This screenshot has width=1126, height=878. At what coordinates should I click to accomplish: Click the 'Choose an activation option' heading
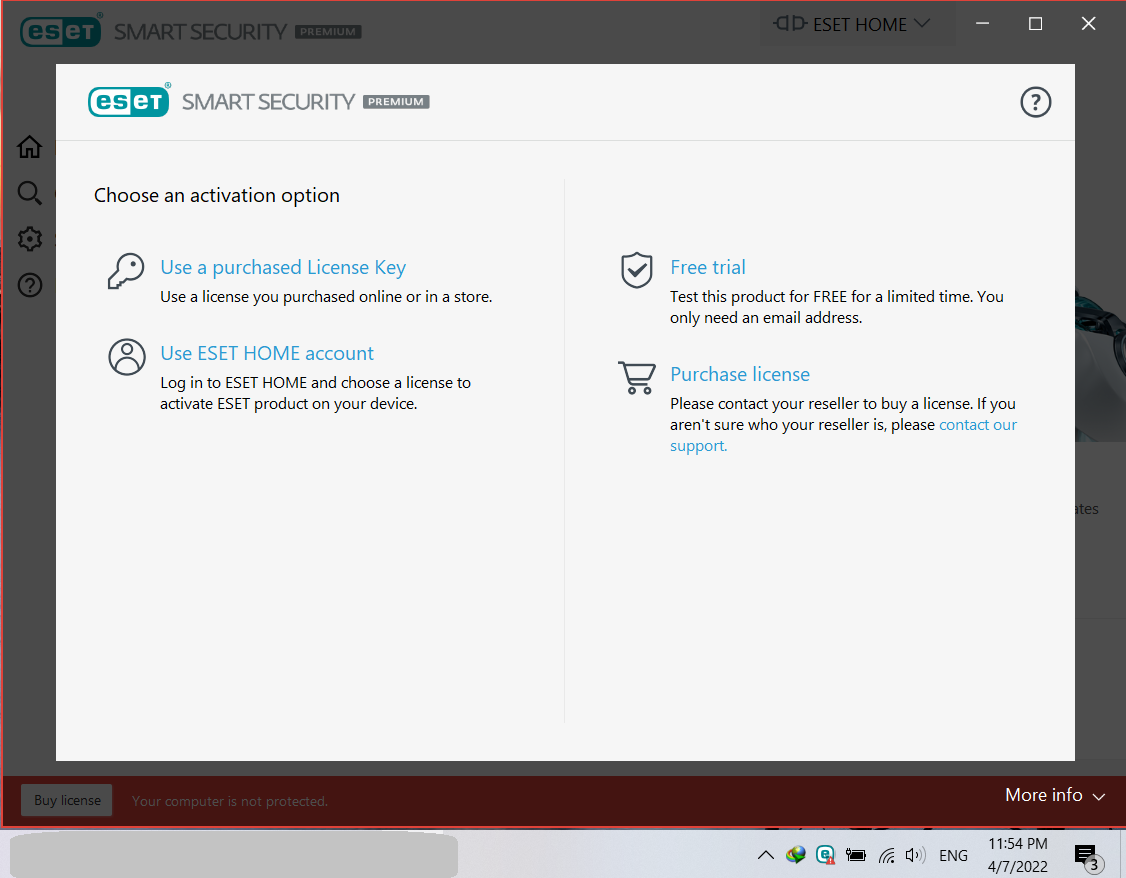tap(217, 195)
